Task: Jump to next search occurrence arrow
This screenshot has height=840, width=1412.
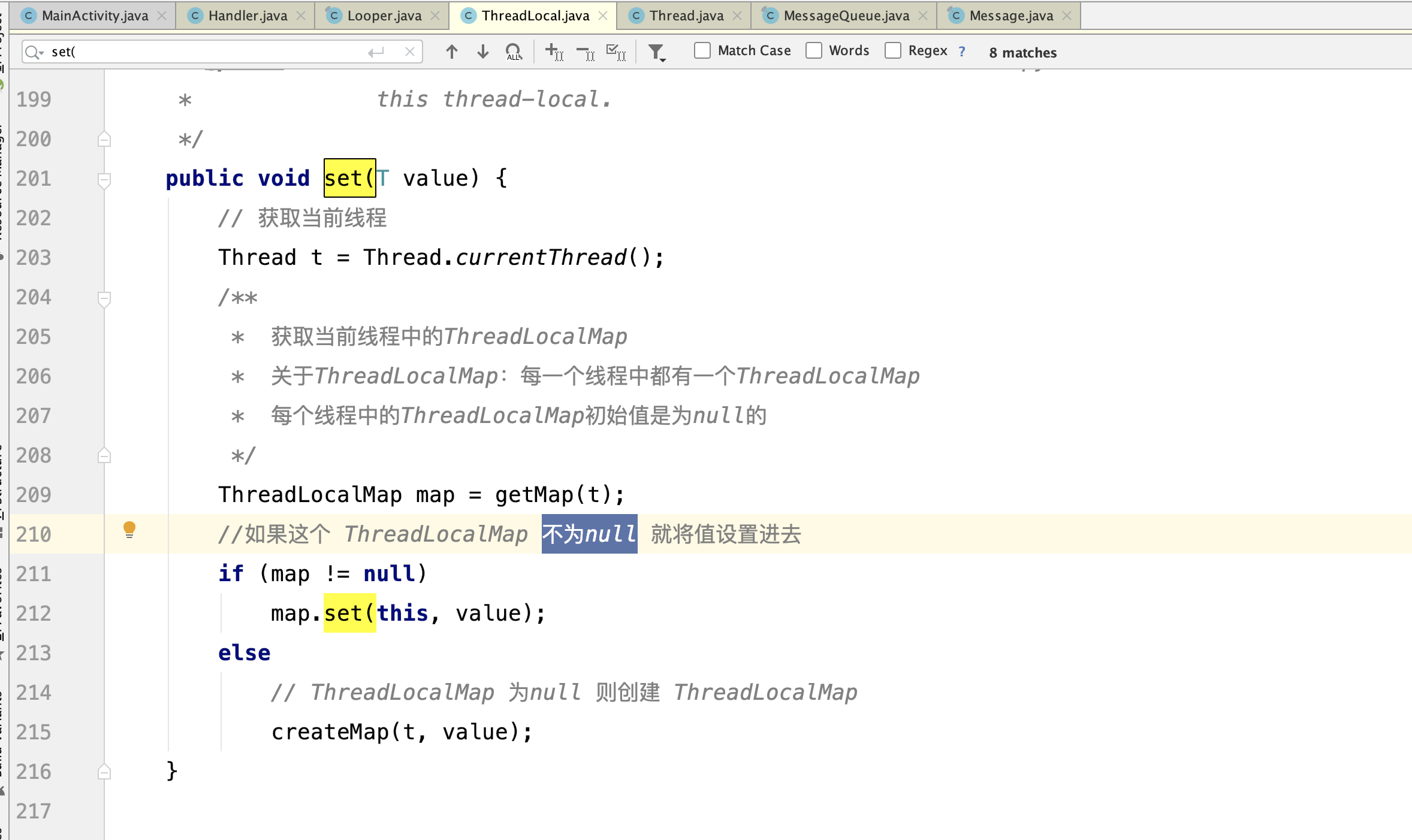Action: click(x=482, y=52)
